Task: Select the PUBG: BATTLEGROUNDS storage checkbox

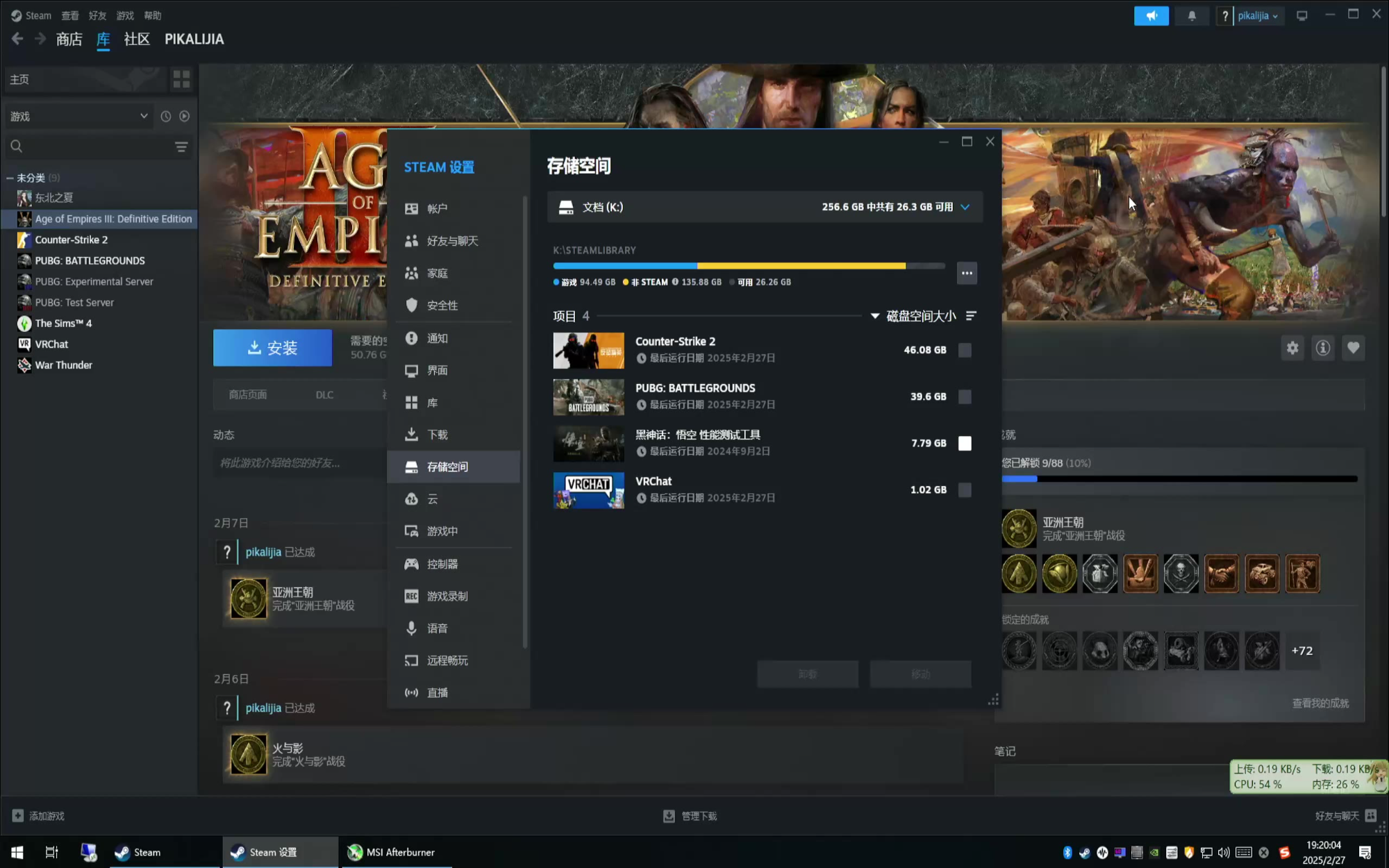Action: (965, 397)
